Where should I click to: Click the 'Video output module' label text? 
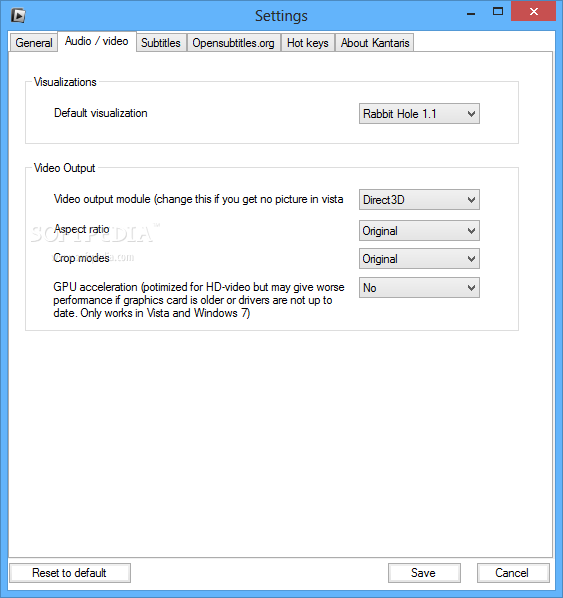198,199
